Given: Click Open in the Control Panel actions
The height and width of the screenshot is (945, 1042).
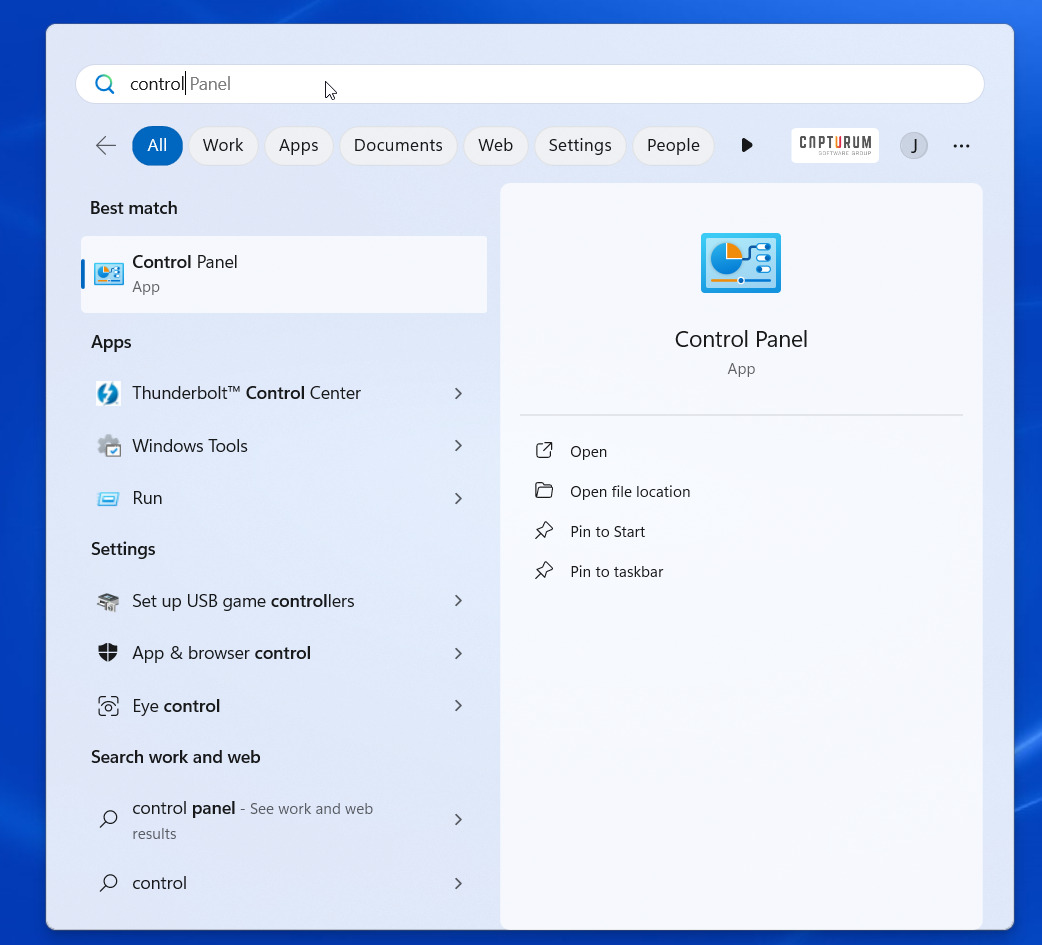Looking at the screenshot, I should click(x=588, y=452).
